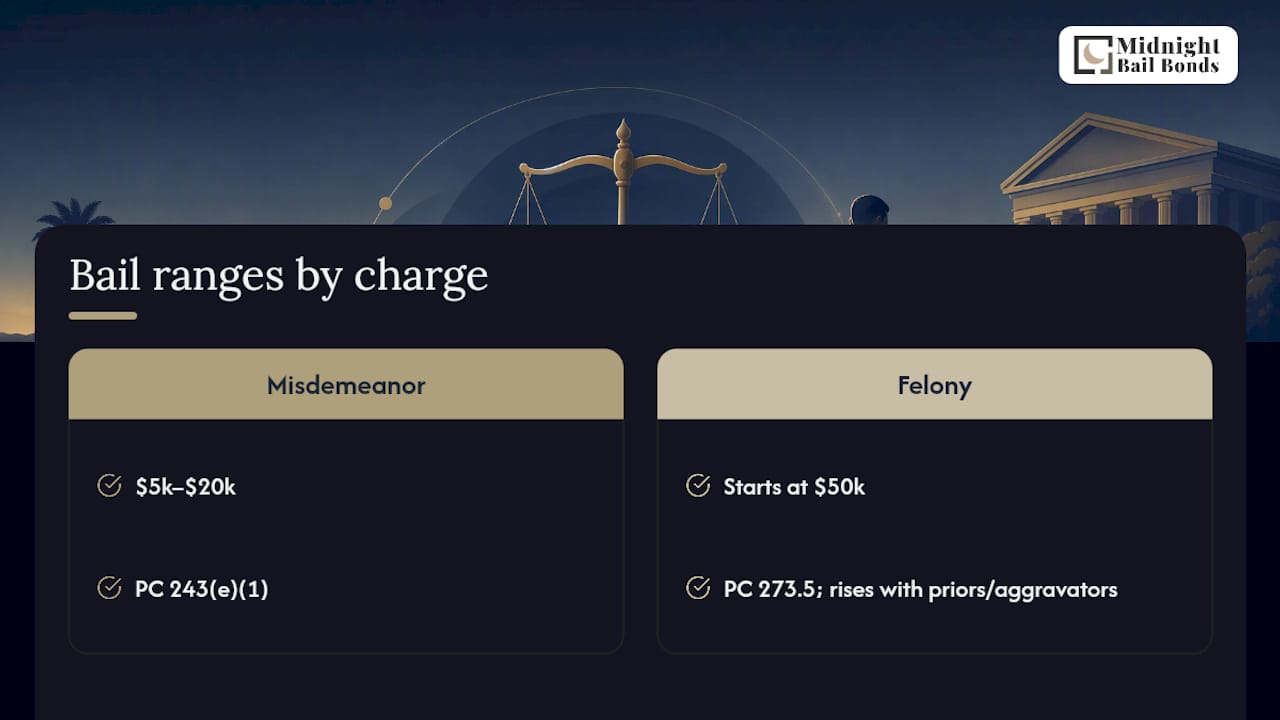Image resolution: width=1280 pixels, height=720 pixels.
Task: Click the check icon beside PC 243(e)(1)
Action: [109, 588]
